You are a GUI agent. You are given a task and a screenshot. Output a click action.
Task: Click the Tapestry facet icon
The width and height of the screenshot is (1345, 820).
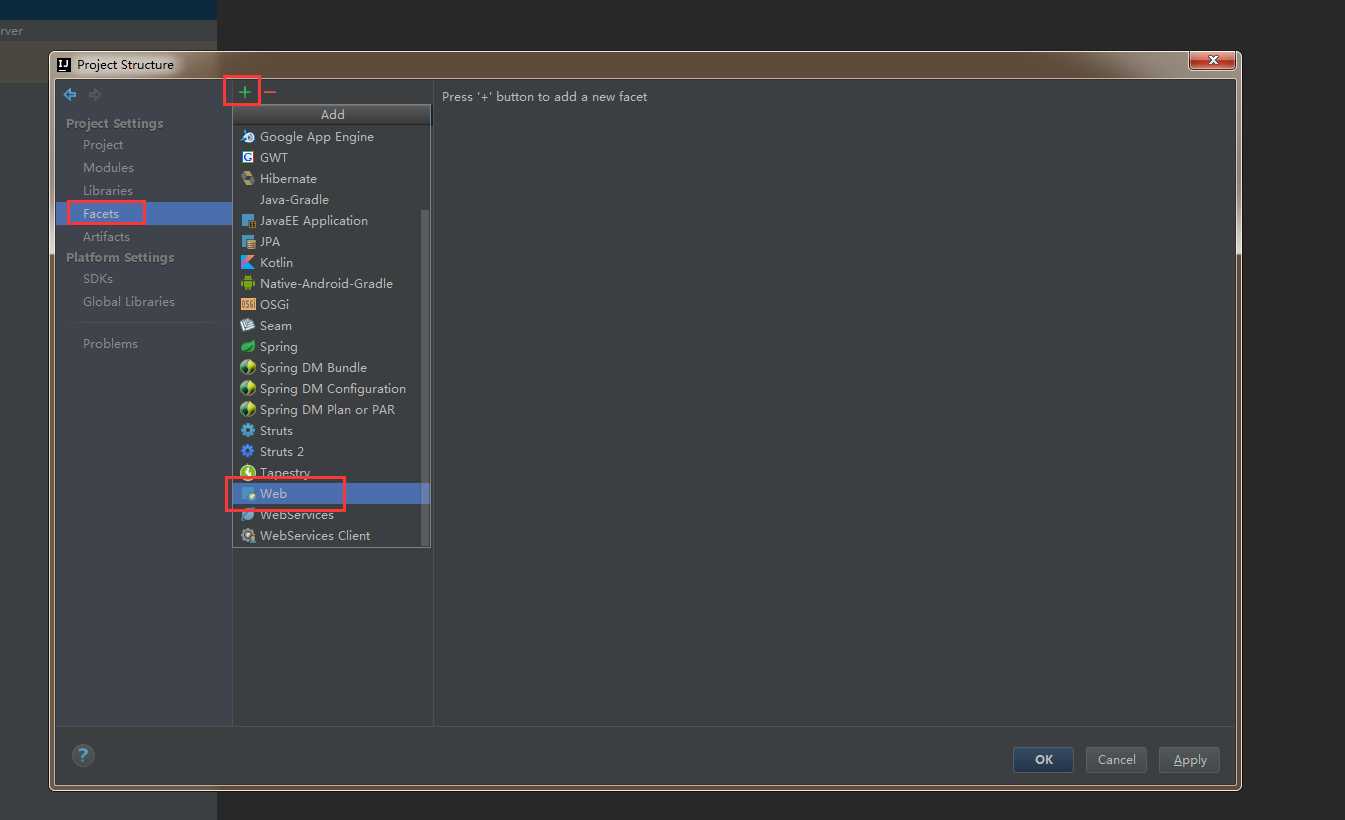(x=248, y=473)
